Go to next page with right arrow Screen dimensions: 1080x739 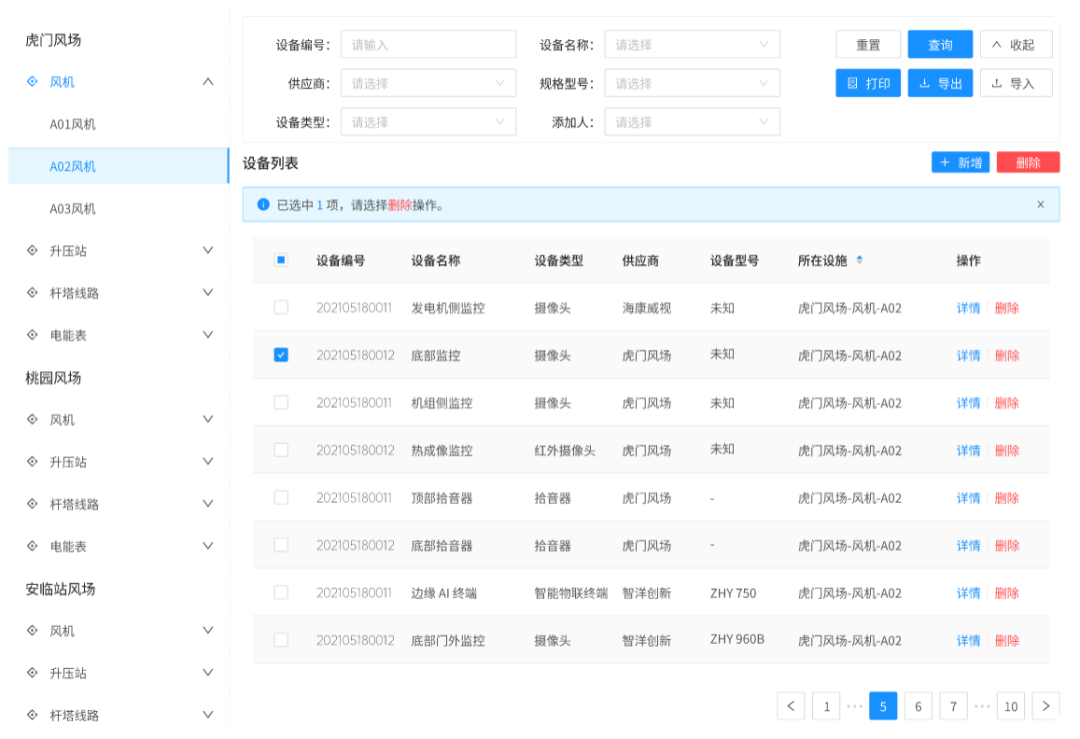(1045, 706)
